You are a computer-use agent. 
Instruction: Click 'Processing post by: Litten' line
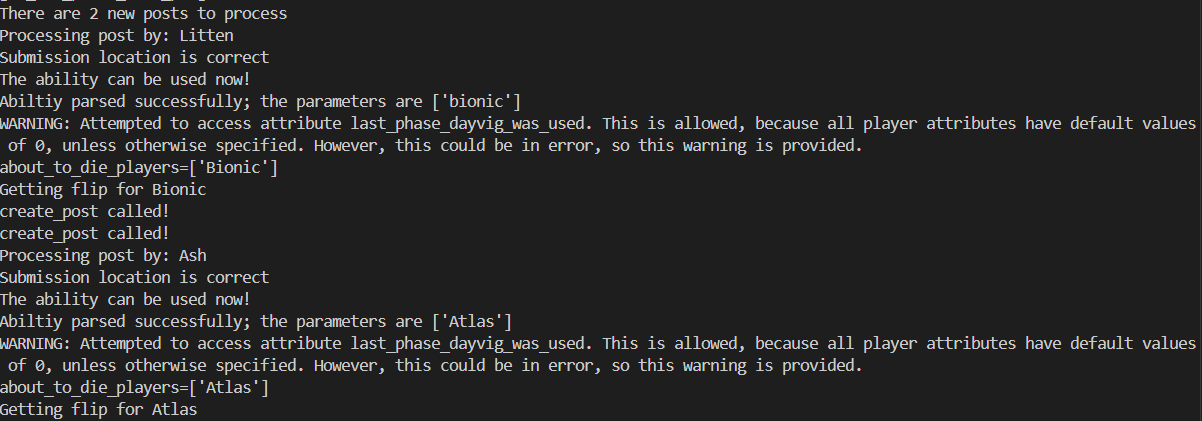(x=117, y=36)
